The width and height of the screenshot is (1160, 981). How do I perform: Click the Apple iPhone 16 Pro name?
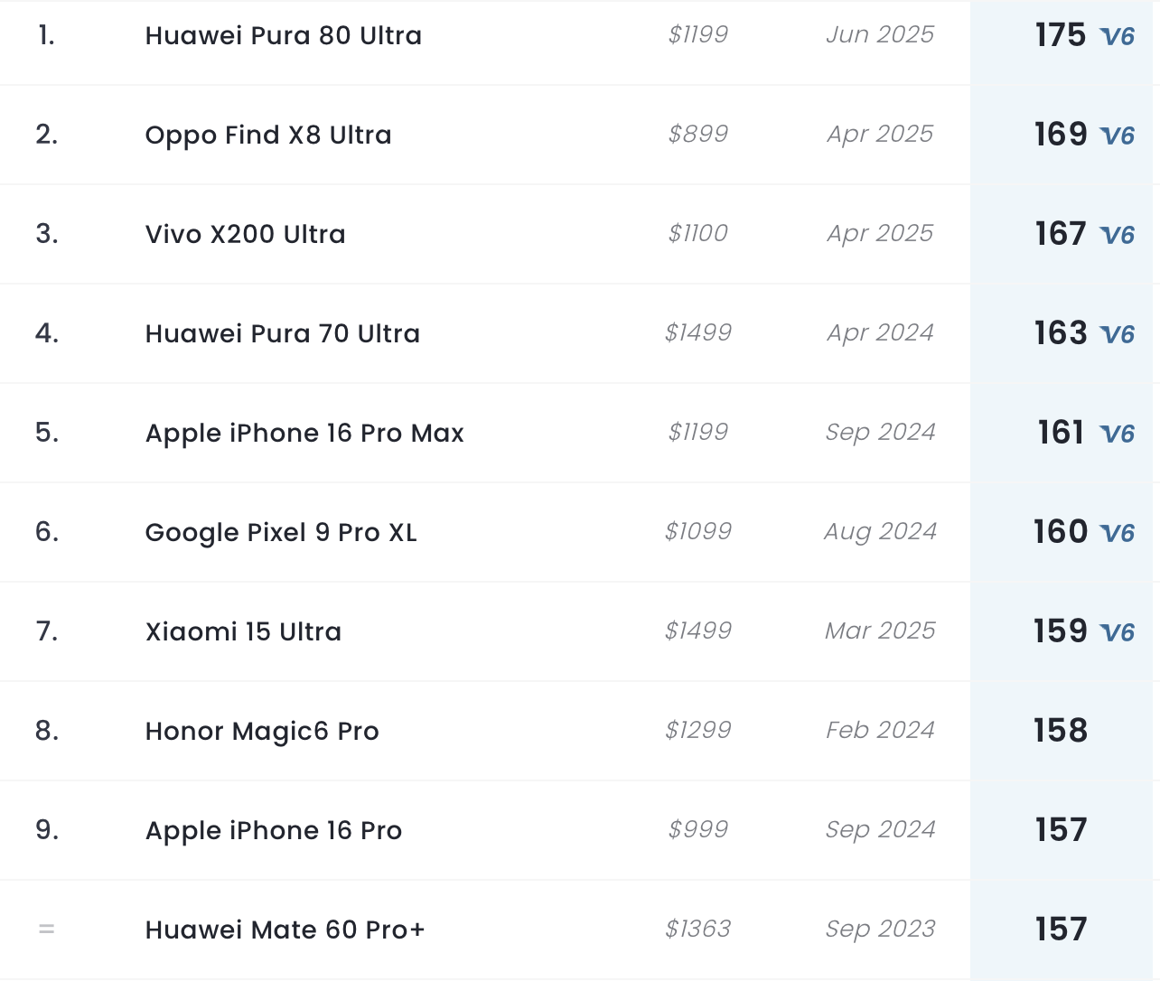coord(273,830)
